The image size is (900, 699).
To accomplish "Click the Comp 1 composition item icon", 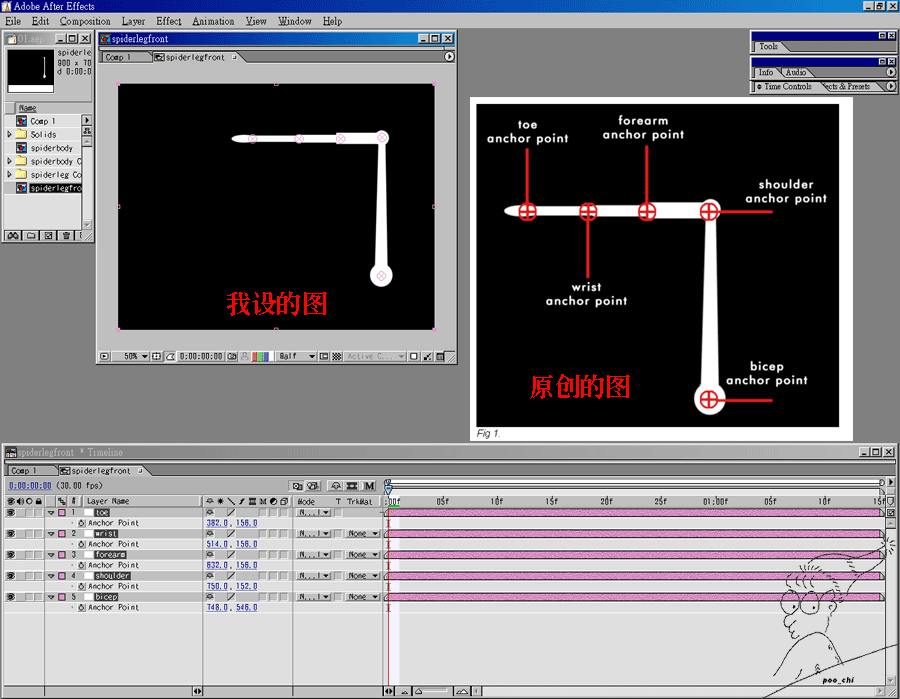I will coord(21,121).
